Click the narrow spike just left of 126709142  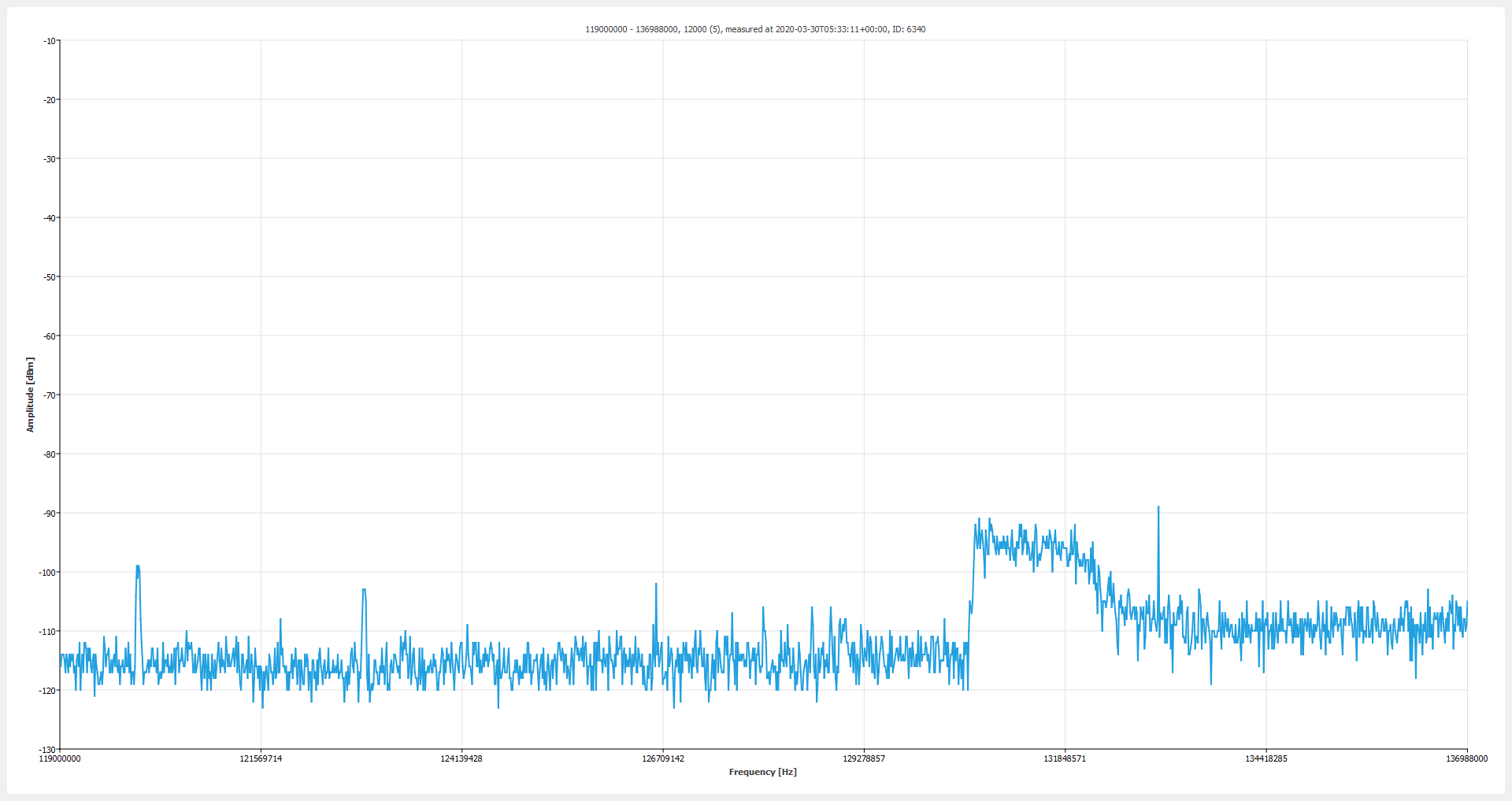click(655, 585)
